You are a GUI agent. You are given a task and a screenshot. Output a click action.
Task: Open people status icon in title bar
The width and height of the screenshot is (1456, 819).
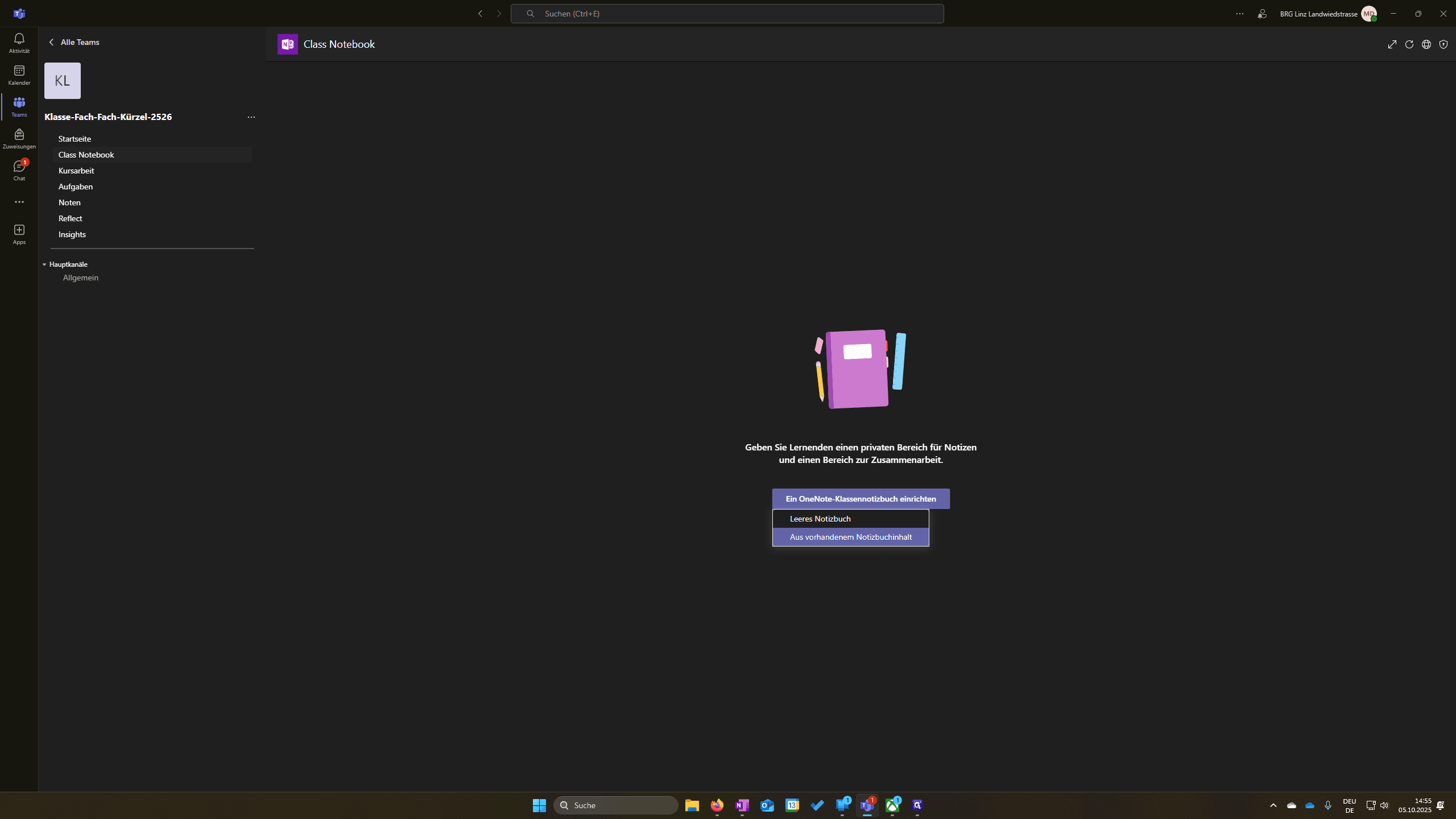click(x=1262, y=14)
